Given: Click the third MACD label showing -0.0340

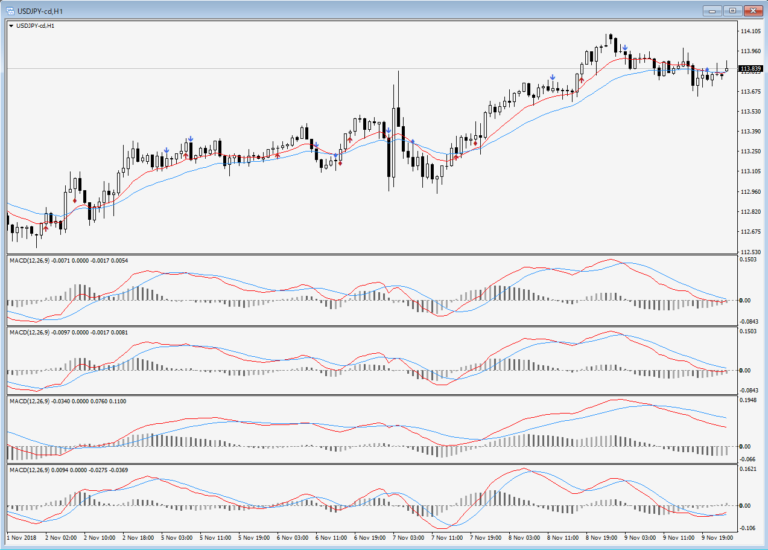Looking at the screenshot, I should (68, 400).
